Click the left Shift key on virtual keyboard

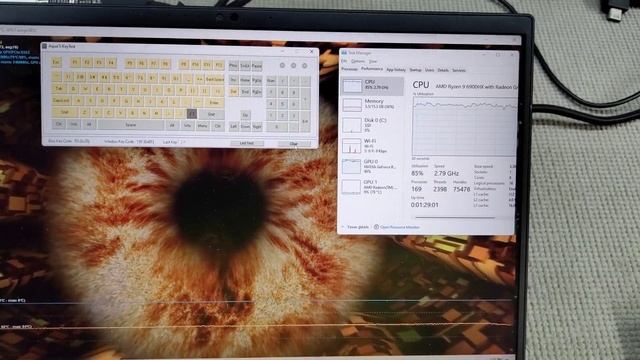[64, 112]
